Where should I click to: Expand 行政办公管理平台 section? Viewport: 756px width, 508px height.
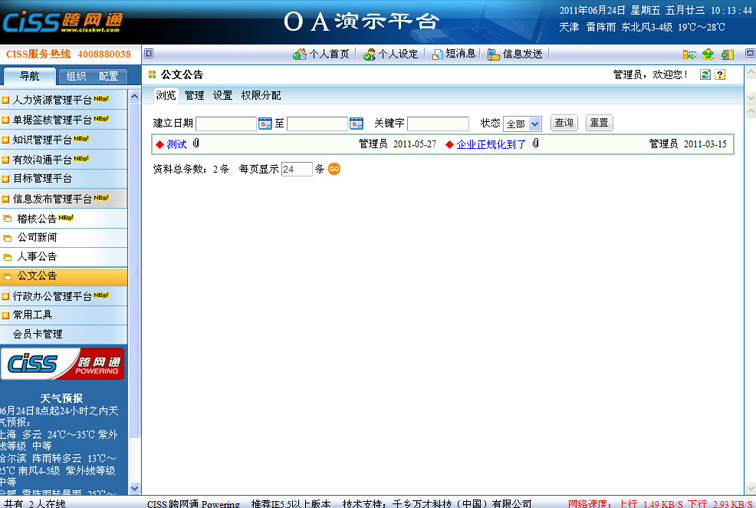[x=64, y=296]
